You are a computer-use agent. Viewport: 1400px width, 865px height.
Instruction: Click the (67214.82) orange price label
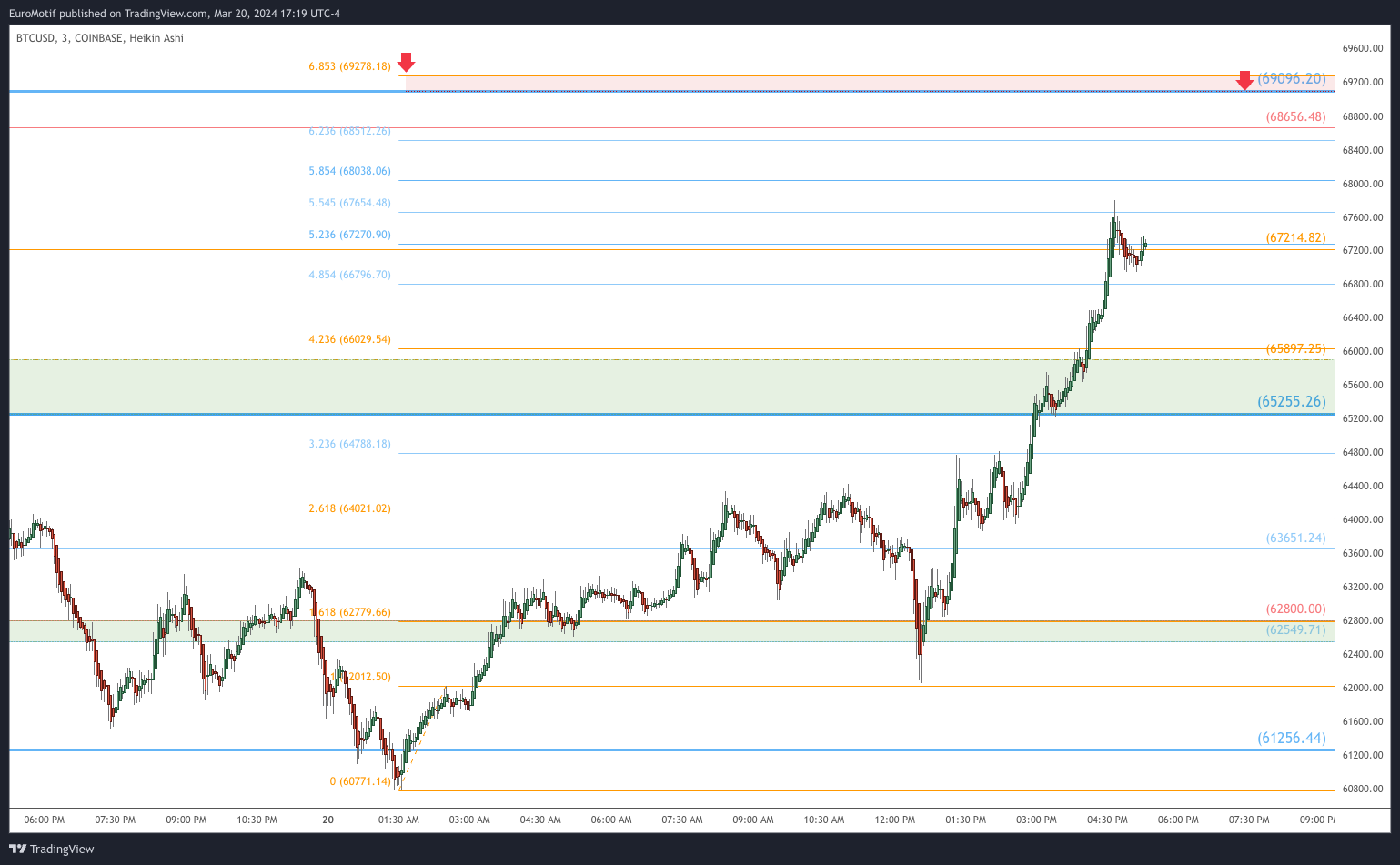coord(1295,237)
